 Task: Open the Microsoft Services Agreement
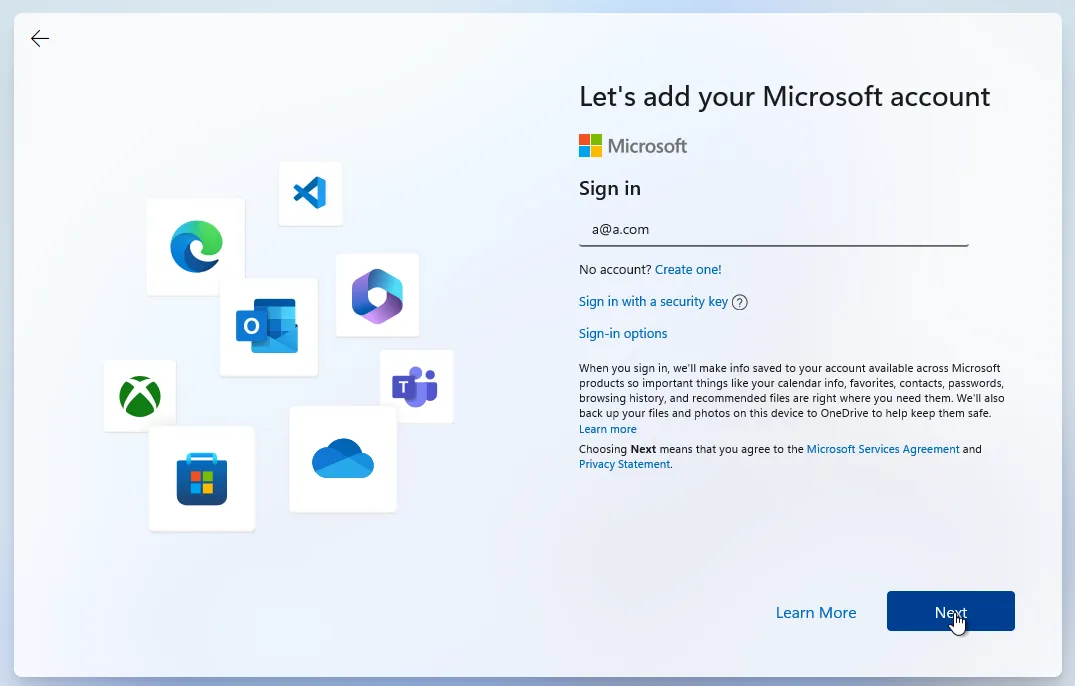tap(883, 448)
